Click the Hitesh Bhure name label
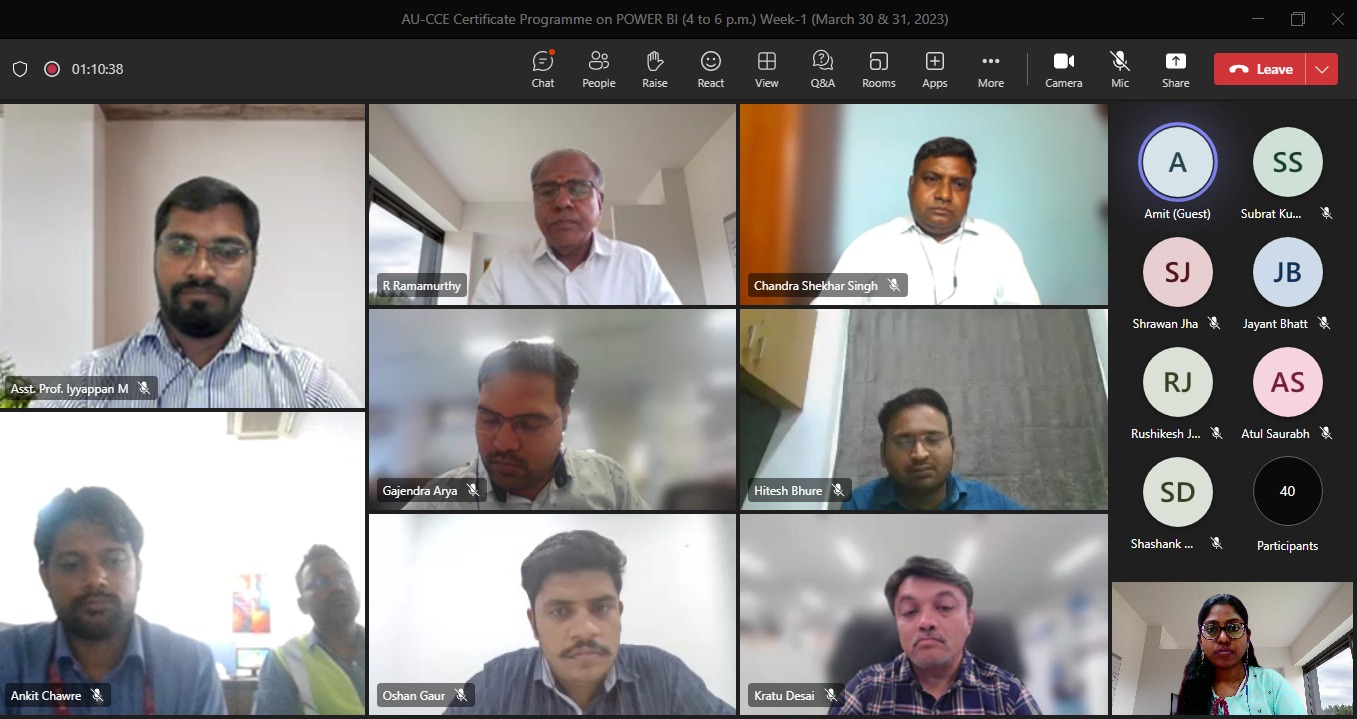This screenshot has height=719, width=1357. click(788, 491)
